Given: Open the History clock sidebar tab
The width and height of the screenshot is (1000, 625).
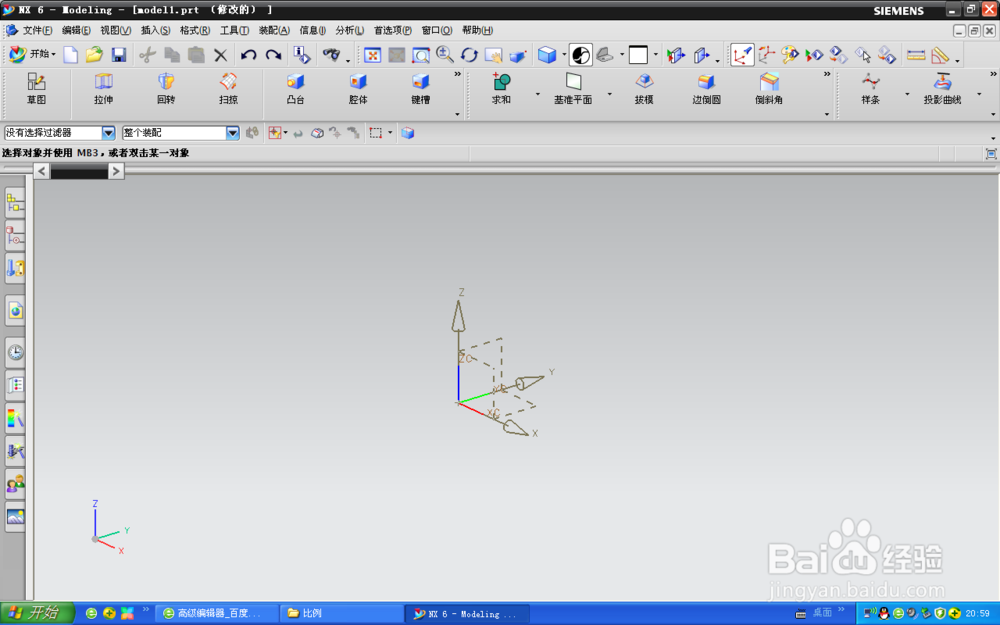Looking at the screenshot, I should click(x=15, y=352).
